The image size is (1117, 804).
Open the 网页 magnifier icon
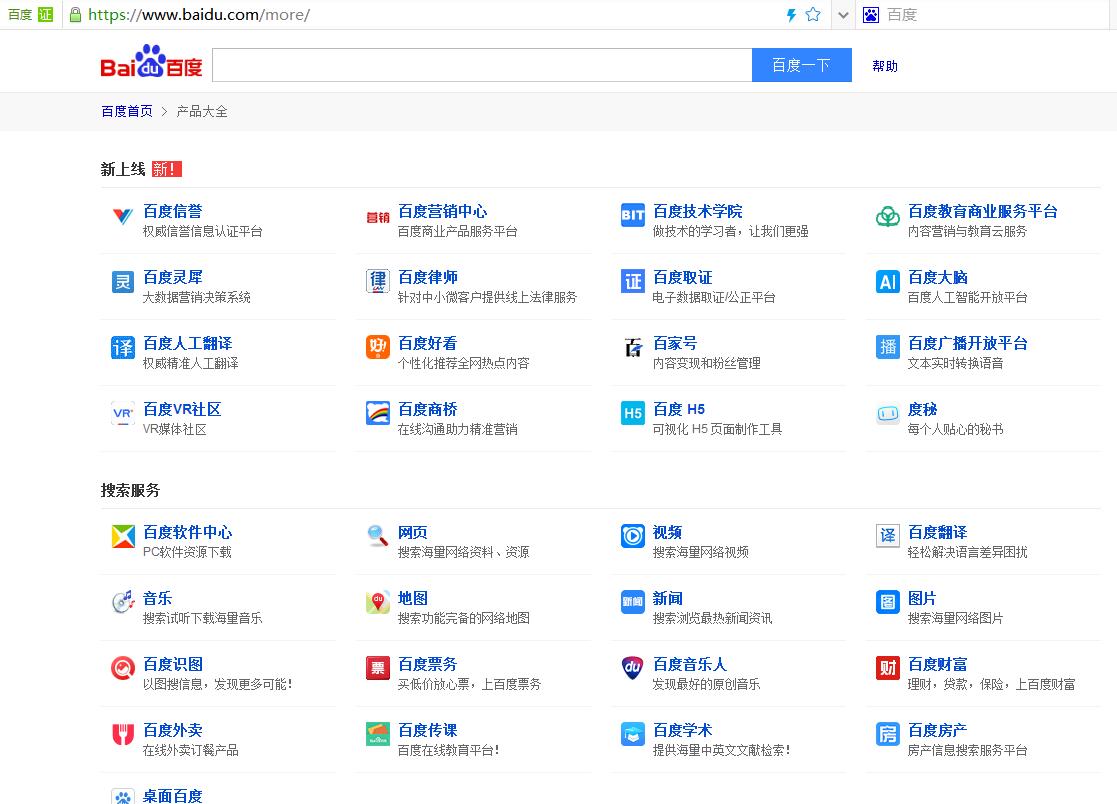coord(378,537)
